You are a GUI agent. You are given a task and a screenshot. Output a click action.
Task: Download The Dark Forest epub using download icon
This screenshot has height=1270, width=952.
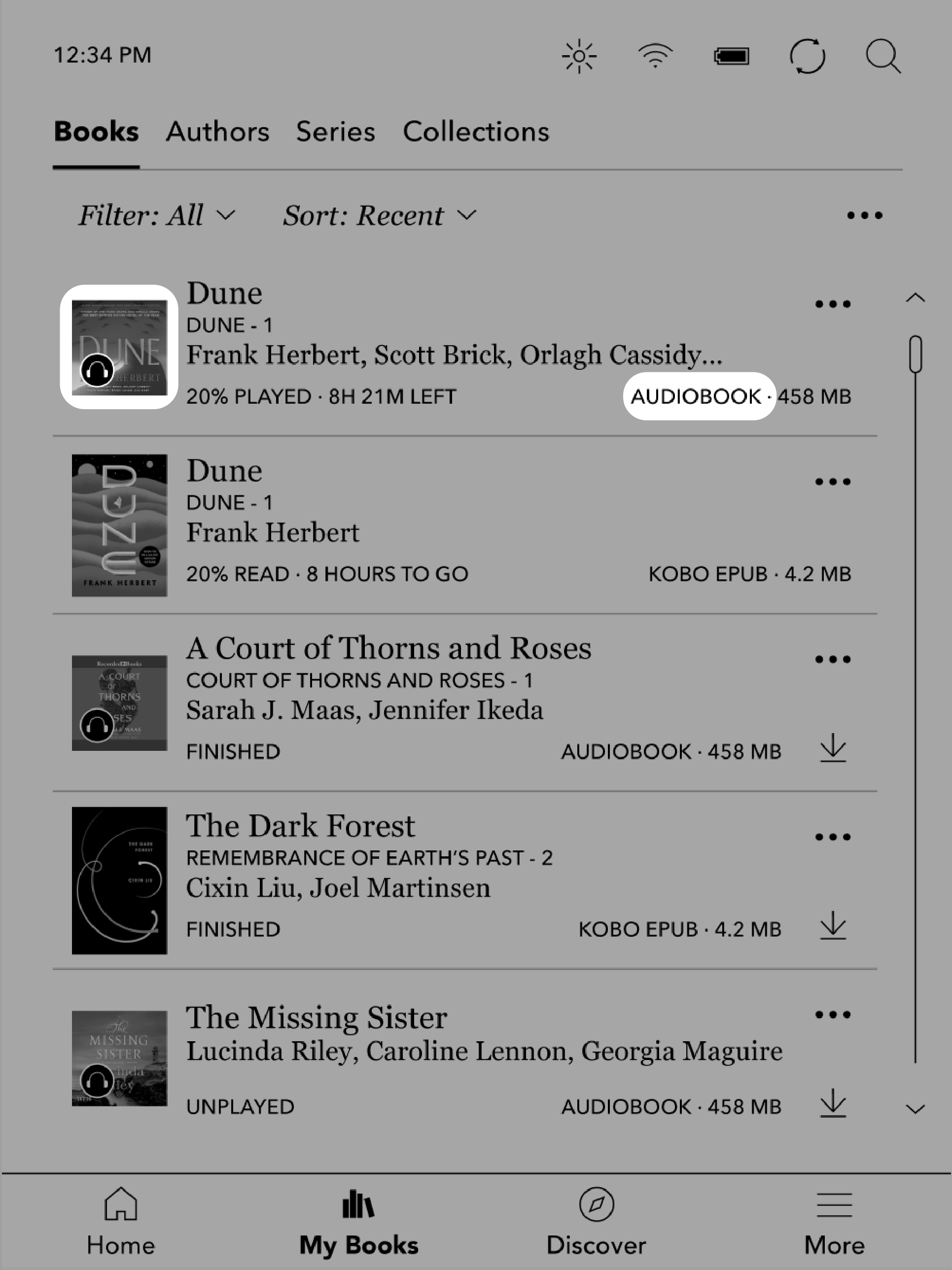click(x=833, y=924)
